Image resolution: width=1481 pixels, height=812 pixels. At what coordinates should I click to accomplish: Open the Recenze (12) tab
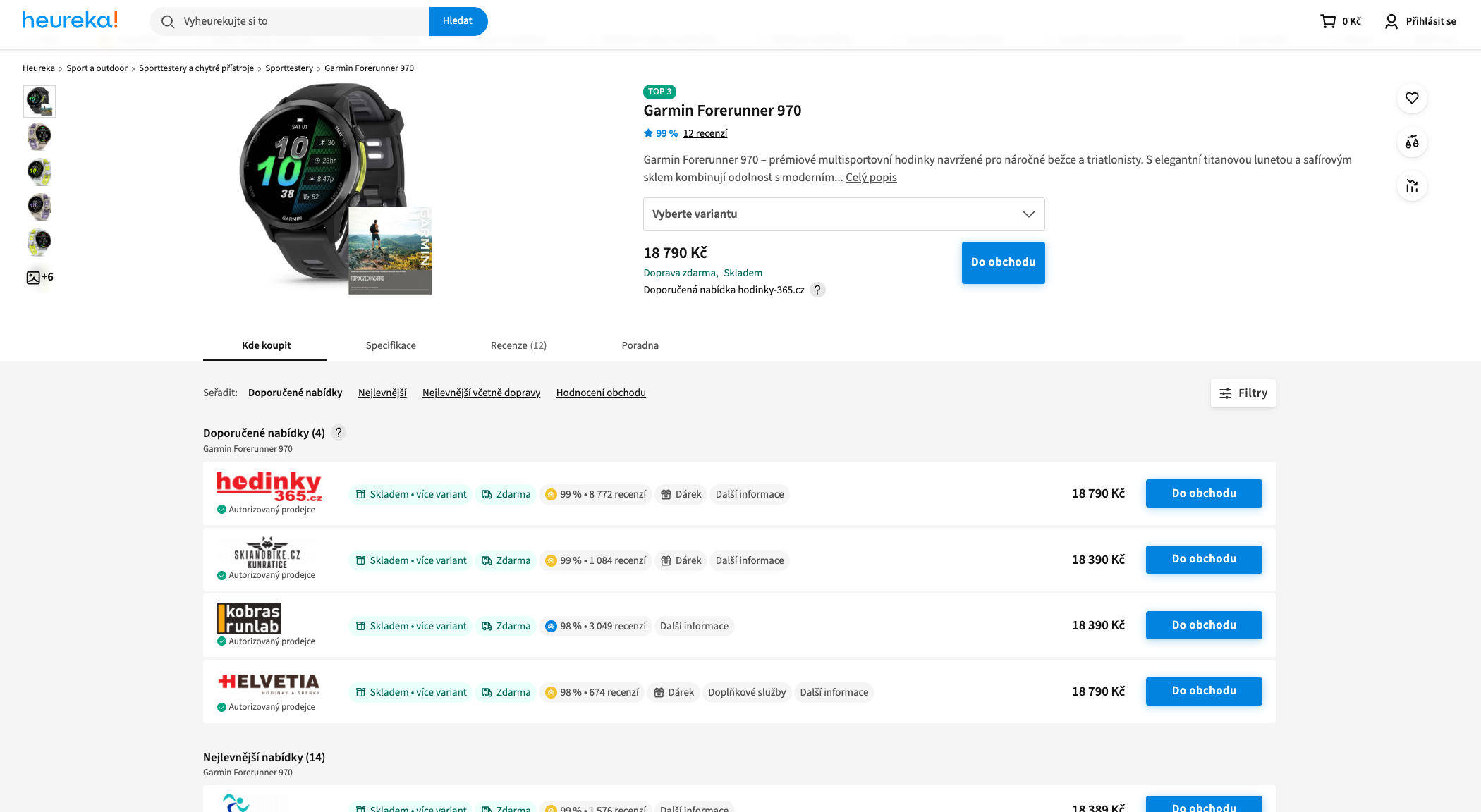(x=518, y=345)
